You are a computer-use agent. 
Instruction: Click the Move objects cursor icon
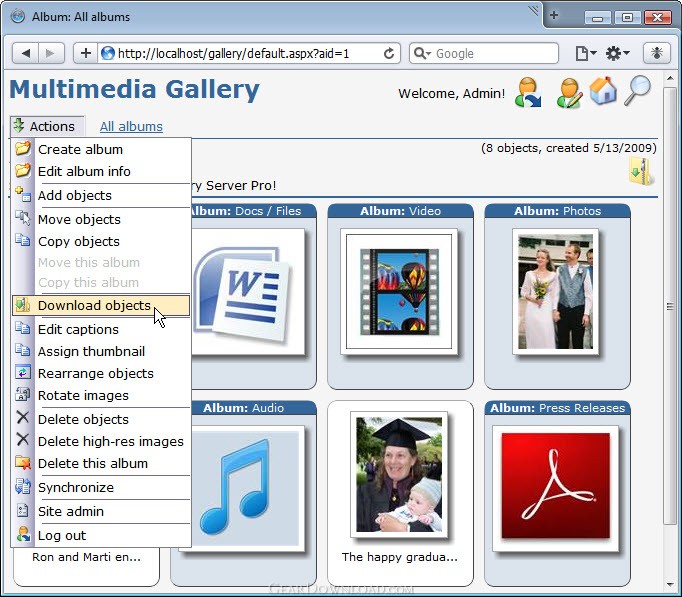(x=23, y=217)
